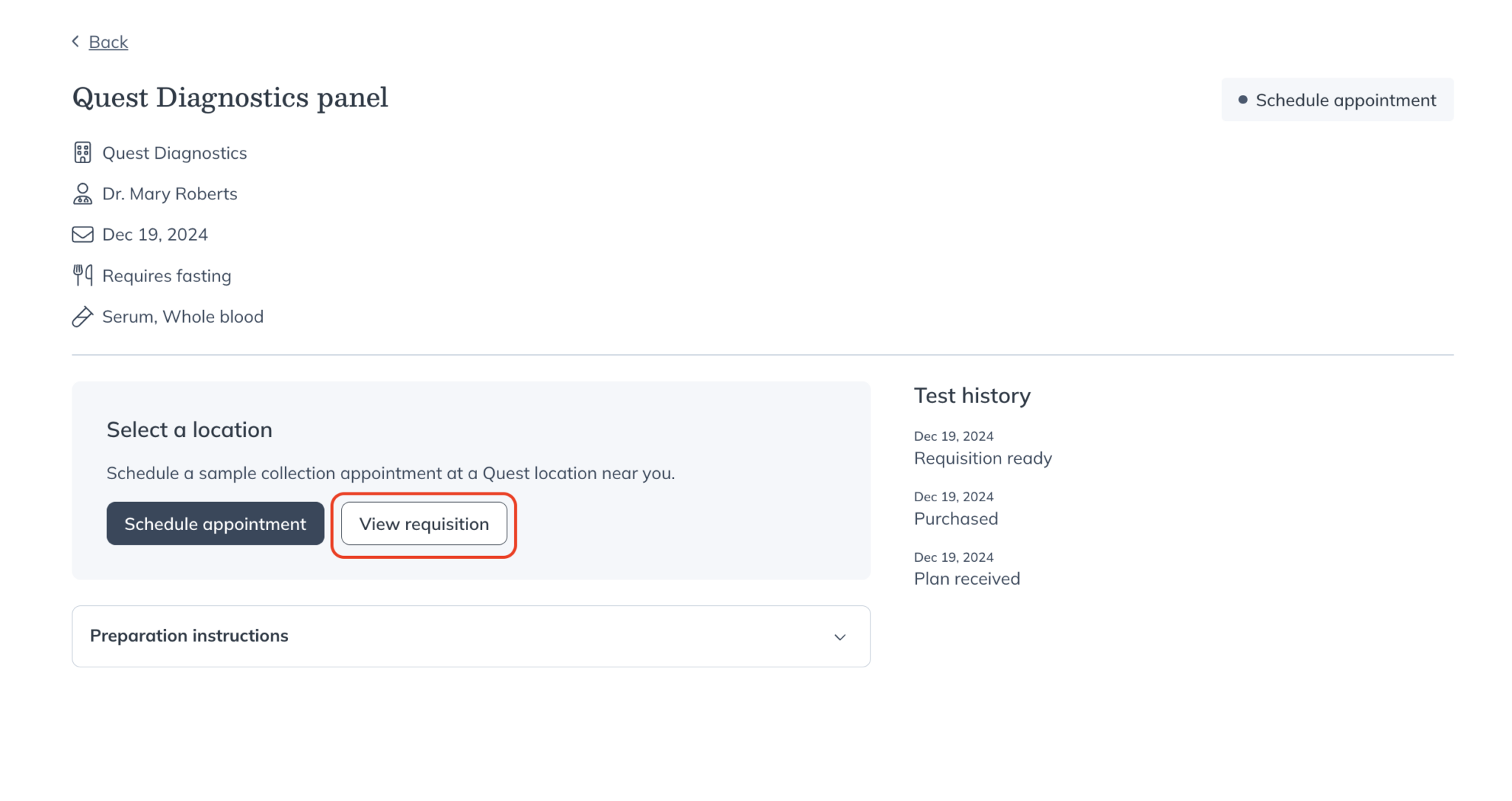
Task: Select Requisition ready history entry
Action: 983,458
